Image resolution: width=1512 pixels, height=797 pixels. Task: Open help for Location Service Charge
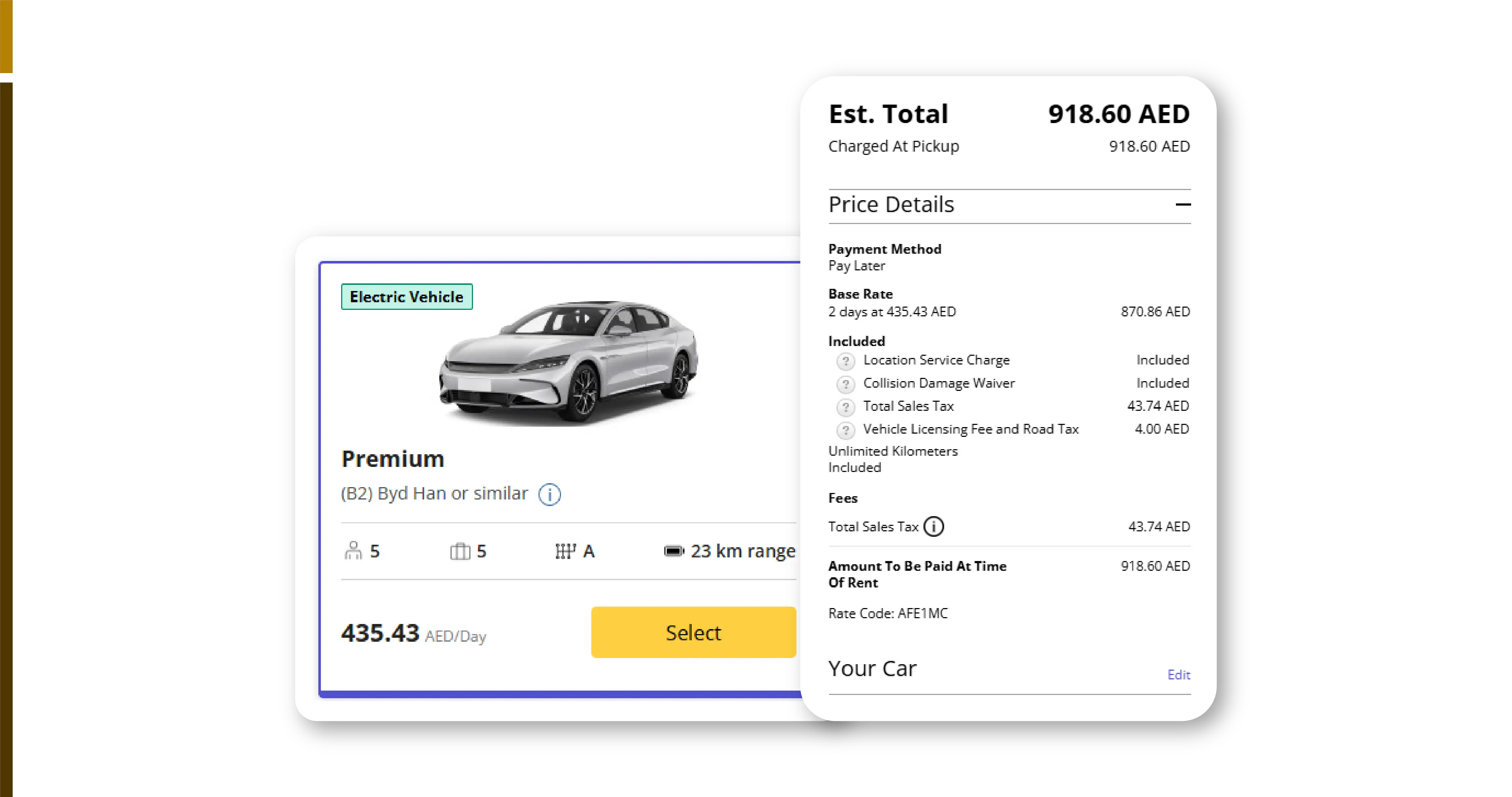tap(845, 362)
